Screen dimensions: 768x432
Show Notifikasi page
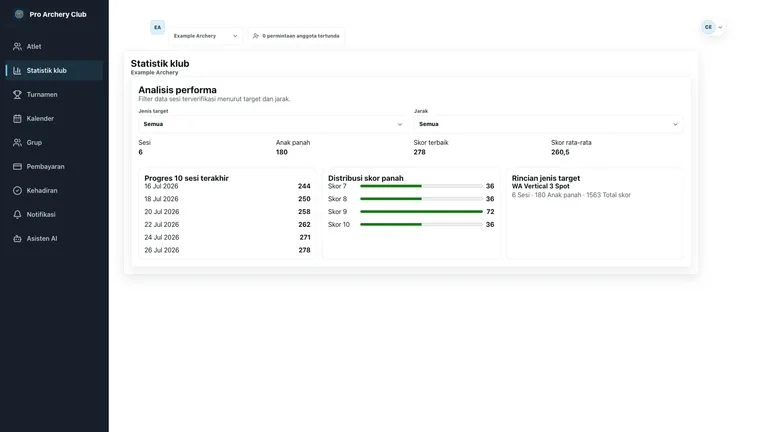(x=54, y=215)
